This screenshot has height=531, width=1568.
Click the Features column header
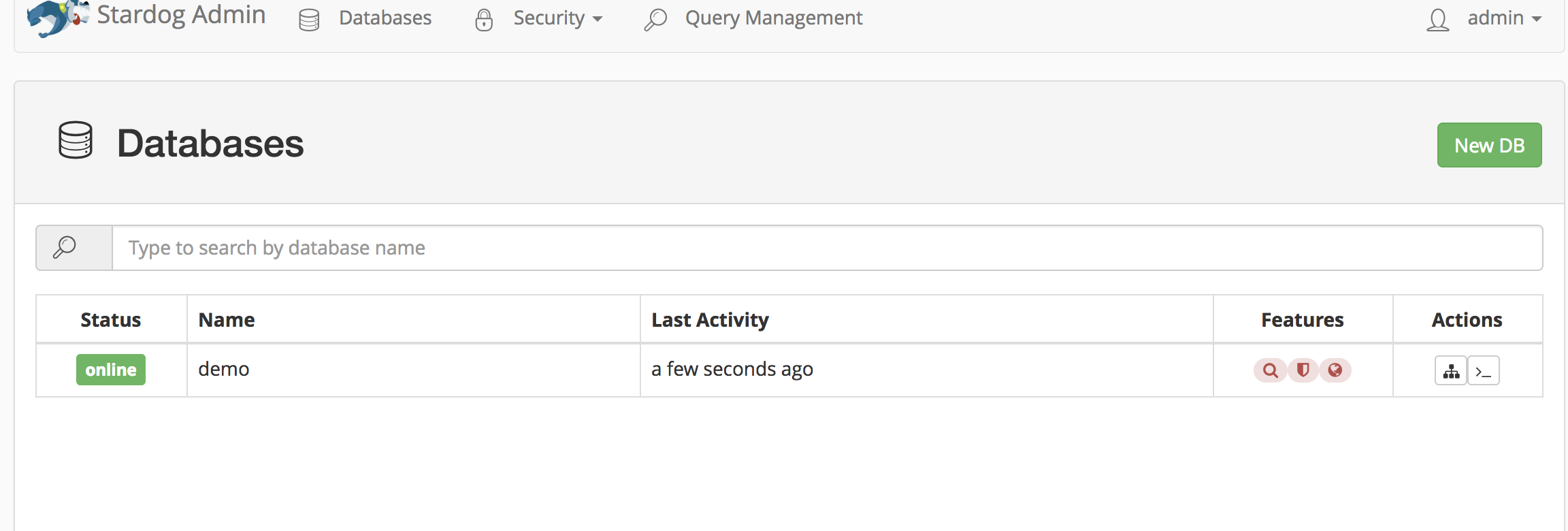click(x=1303, y=320)
